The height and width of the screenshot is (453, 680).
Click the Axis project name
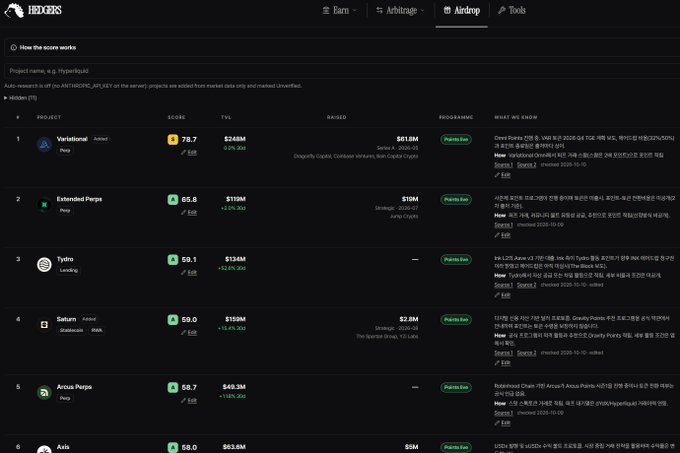pos(63,447)
